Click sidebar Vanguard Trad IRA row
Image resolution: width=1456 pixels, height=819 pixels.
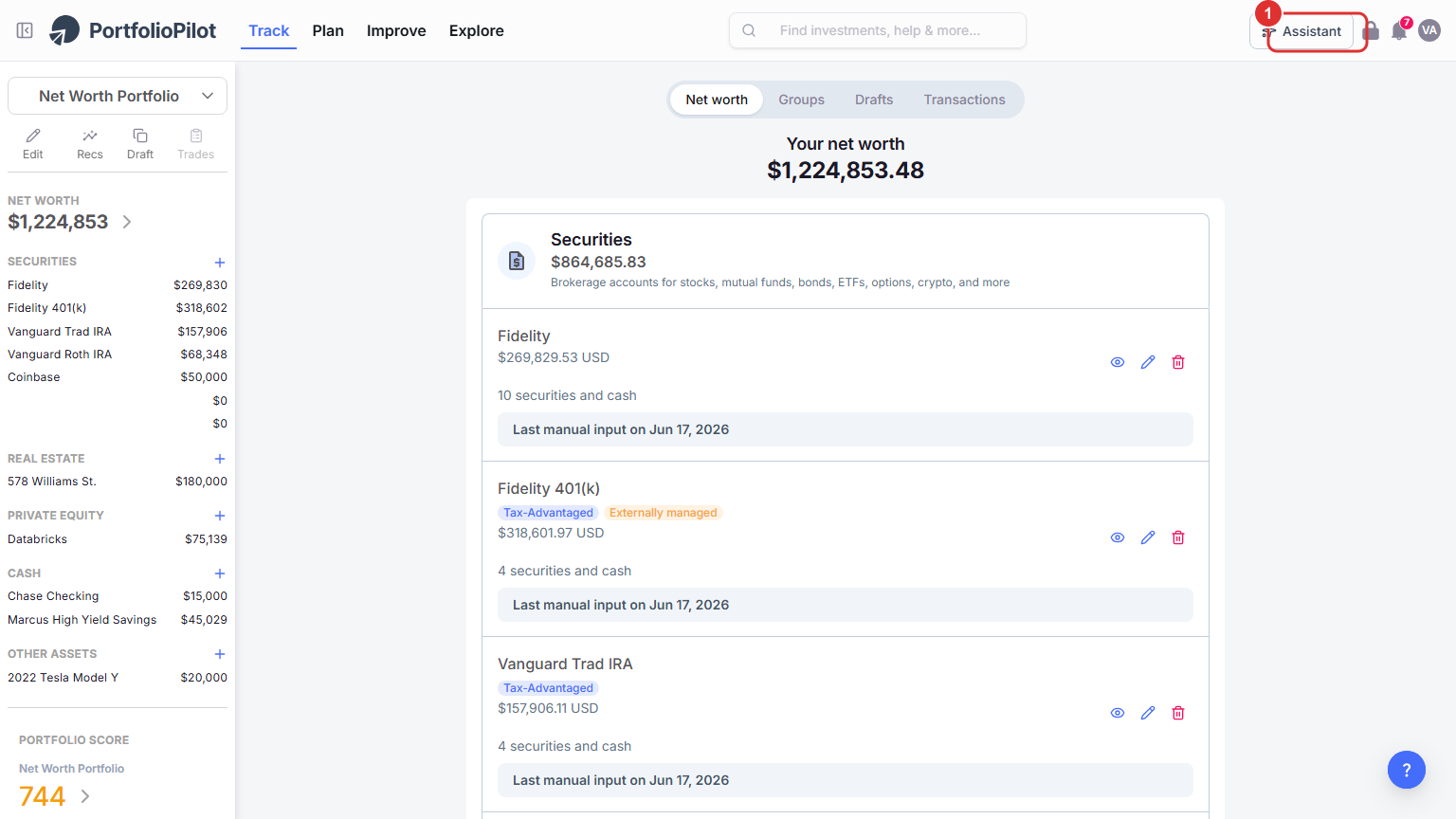[118, 332]
